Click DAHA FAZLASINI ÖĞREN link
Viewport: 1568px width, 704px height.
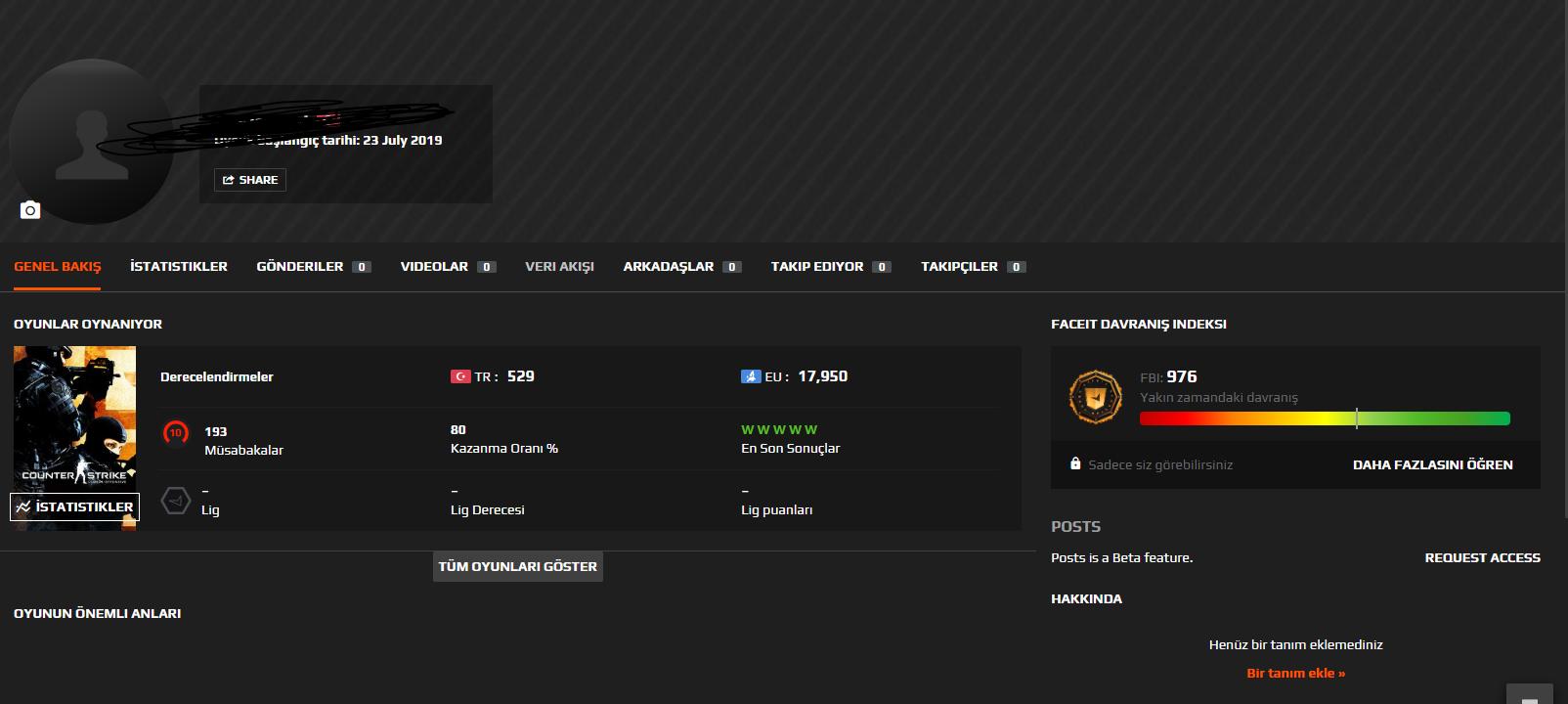[x=1432, y=464]
